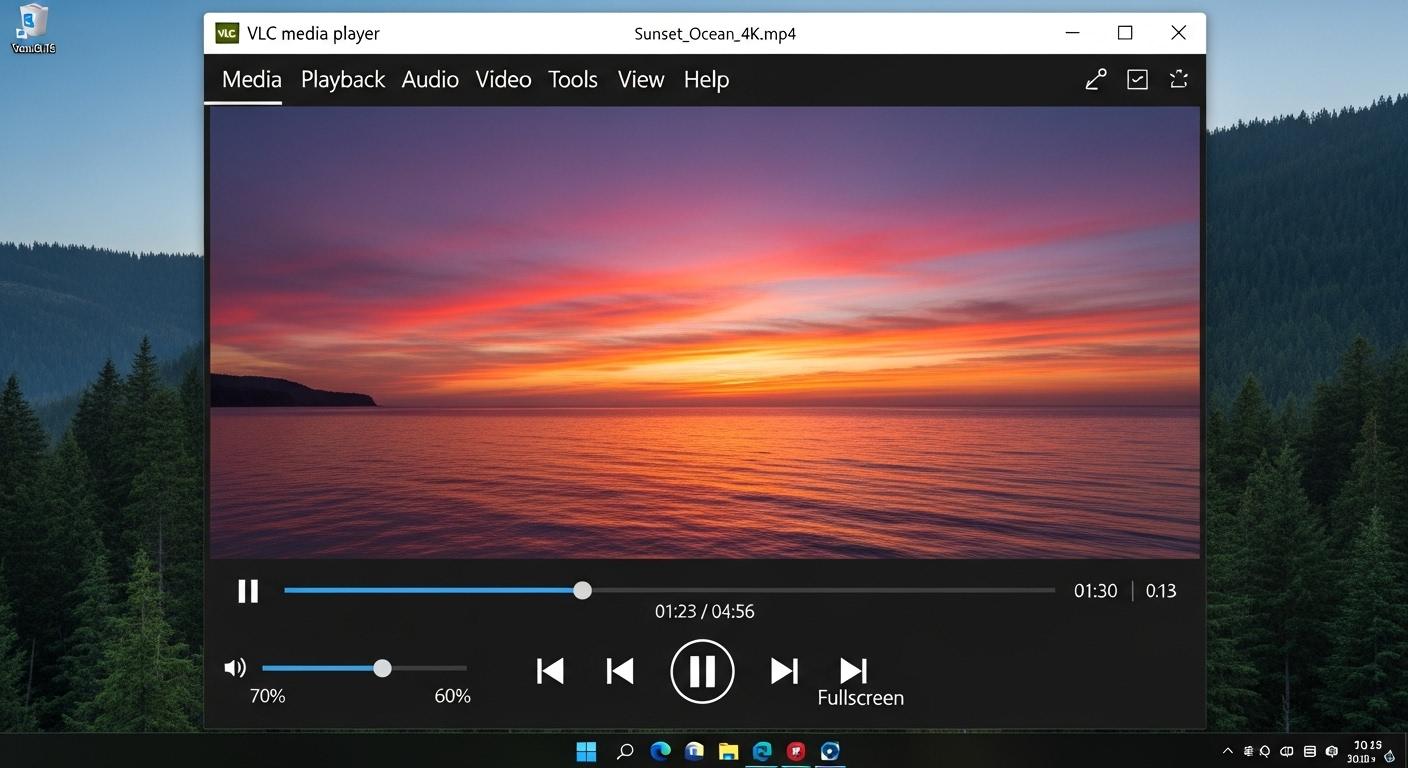
Task: Skip to the next media item
Action: [x=852, y=671]
